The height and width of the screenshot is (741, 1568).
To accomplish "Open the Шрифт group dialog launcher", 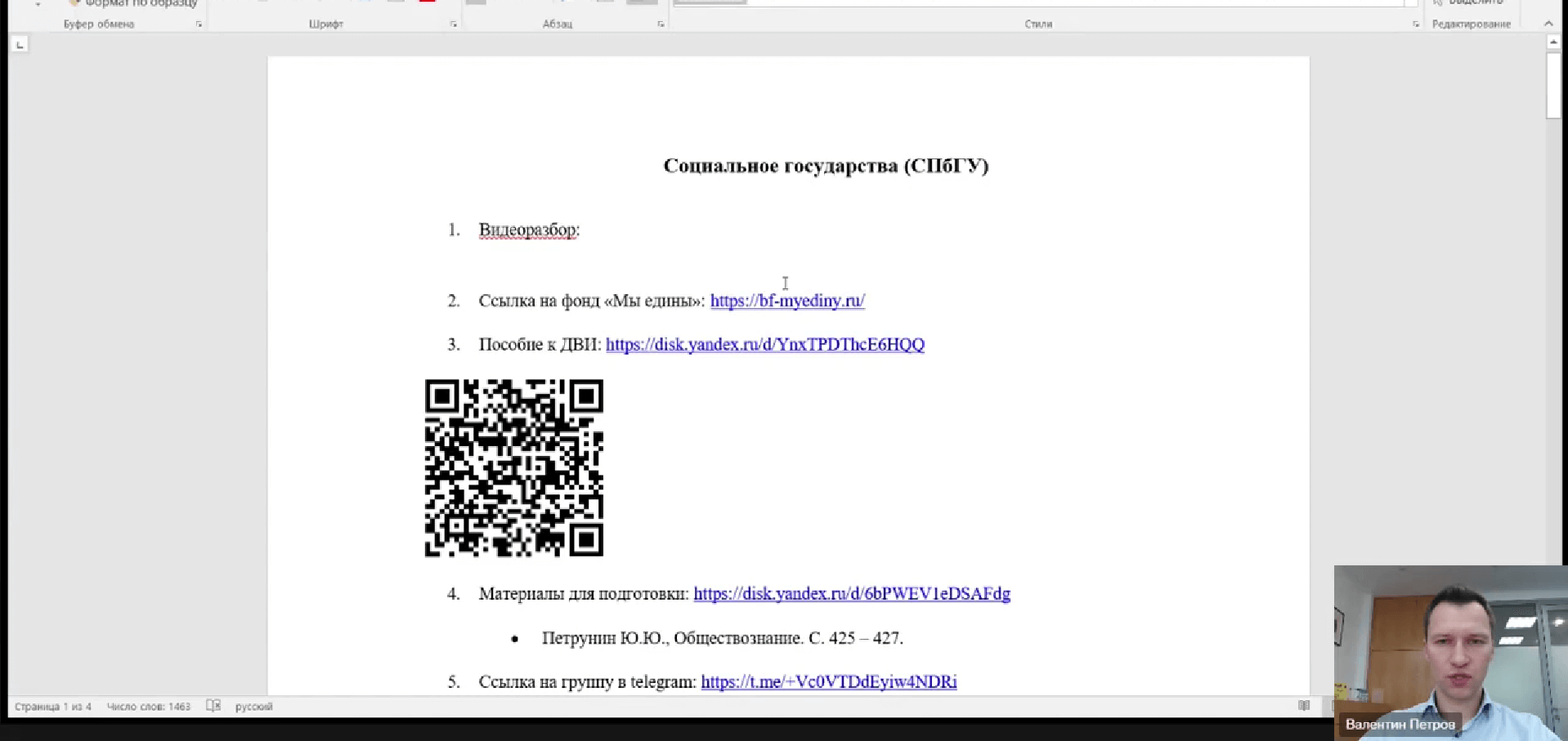I will click(x=454, y=25).
